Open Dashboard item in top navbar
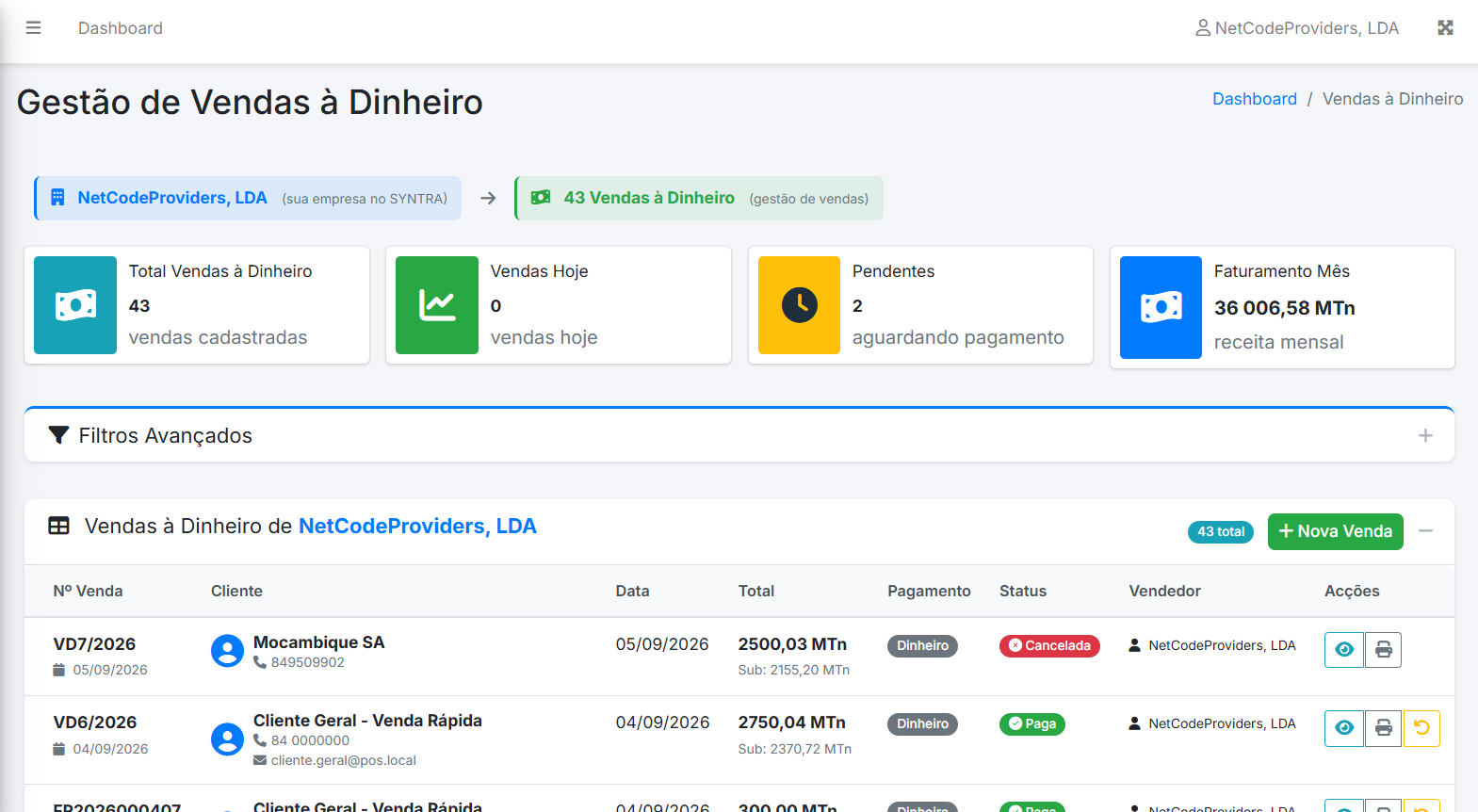1478x812 pixels. [x=121, y=28]
